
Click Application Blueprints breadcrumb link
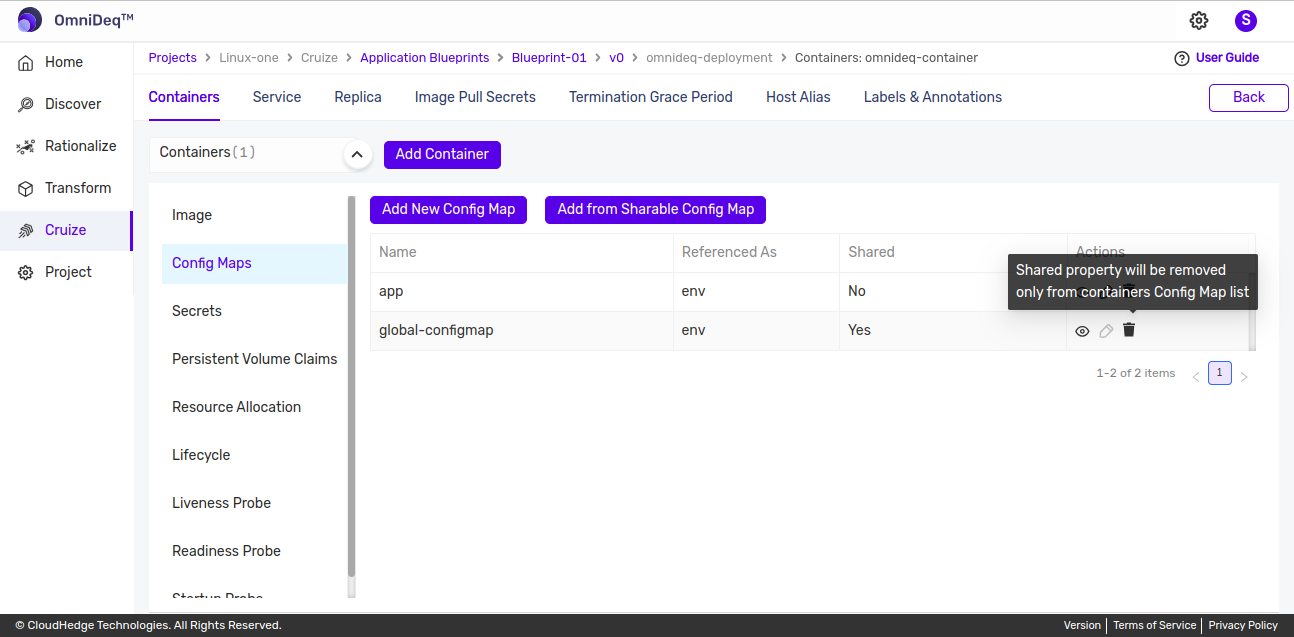(425, 58)
